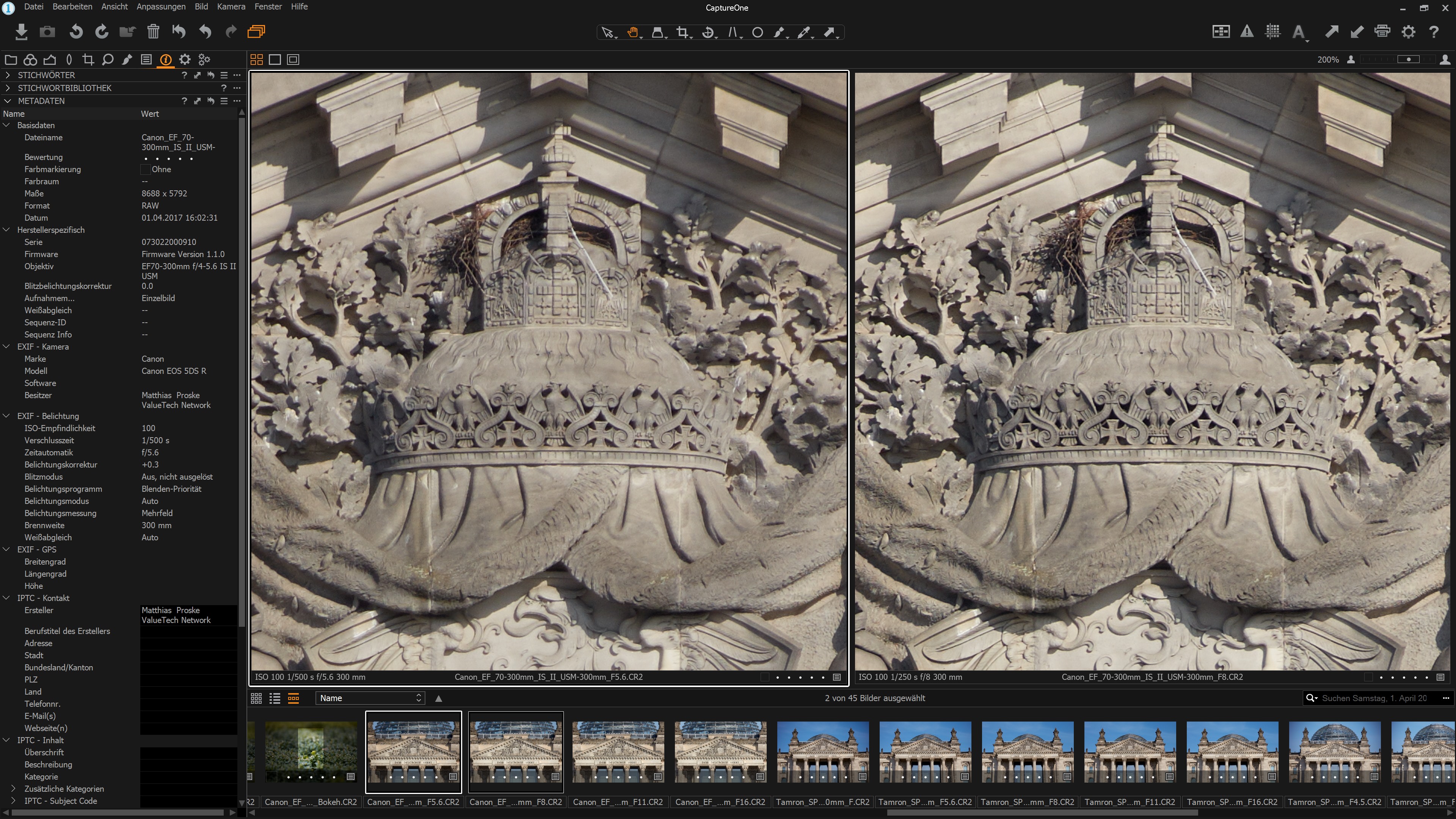Open the Kamera menu

coord(231,7)
